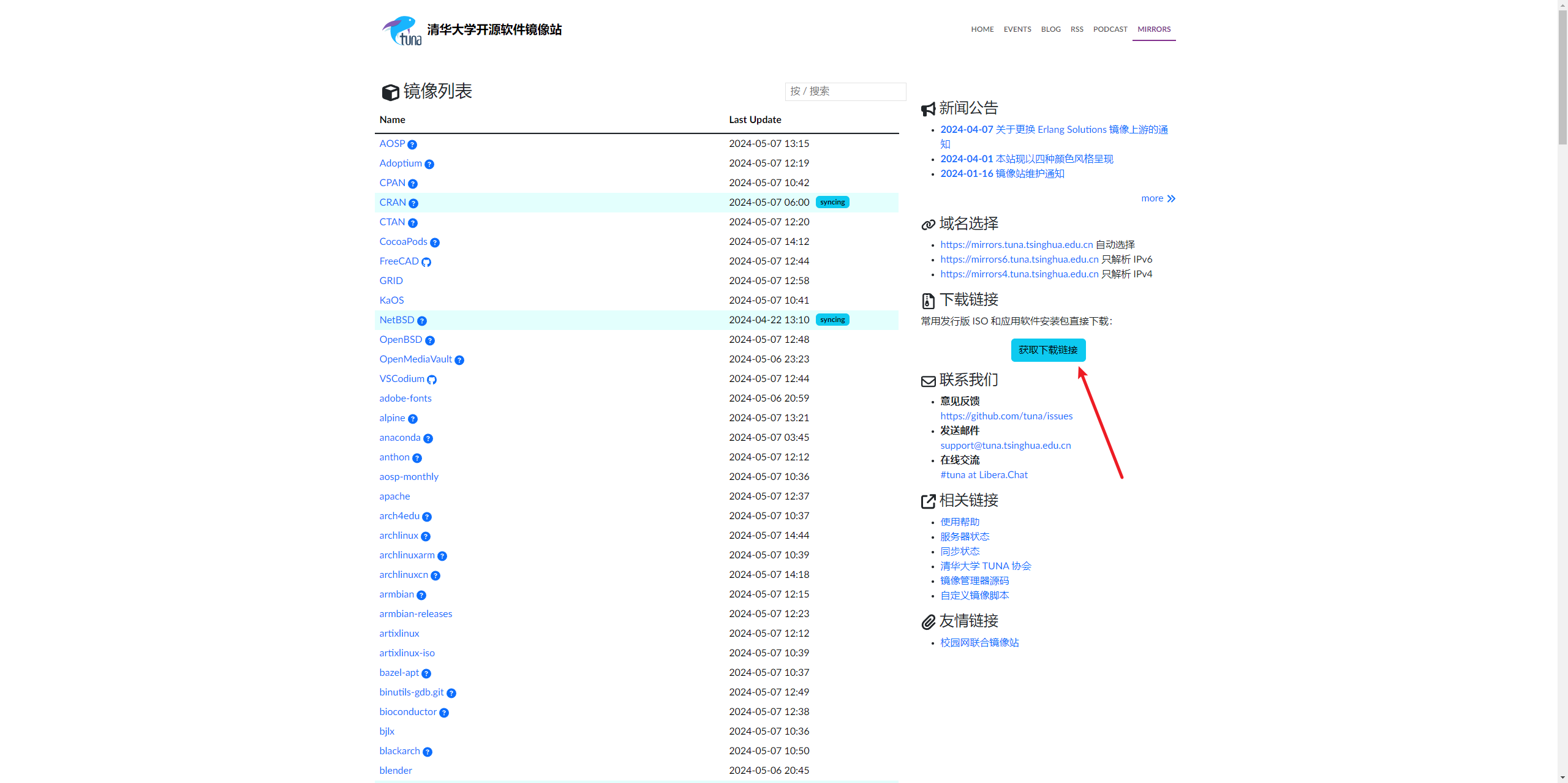1568x783 pixels.
Task: Open mirrors4 IPv4 domain link
Action: [x=1019, y=274]
